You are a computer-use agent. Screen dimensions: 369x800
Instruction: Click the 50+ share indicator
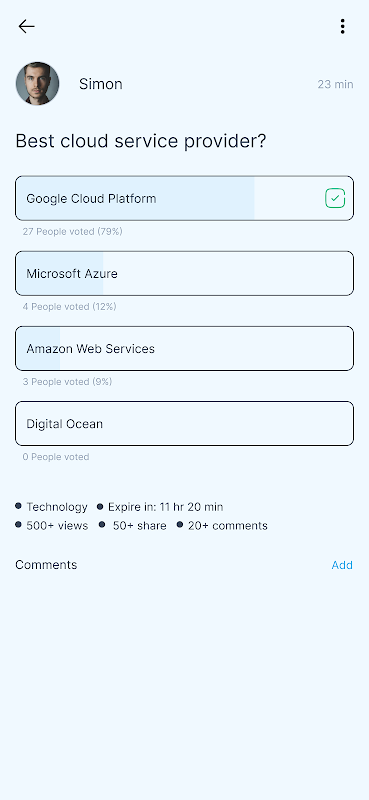point(139,526)
